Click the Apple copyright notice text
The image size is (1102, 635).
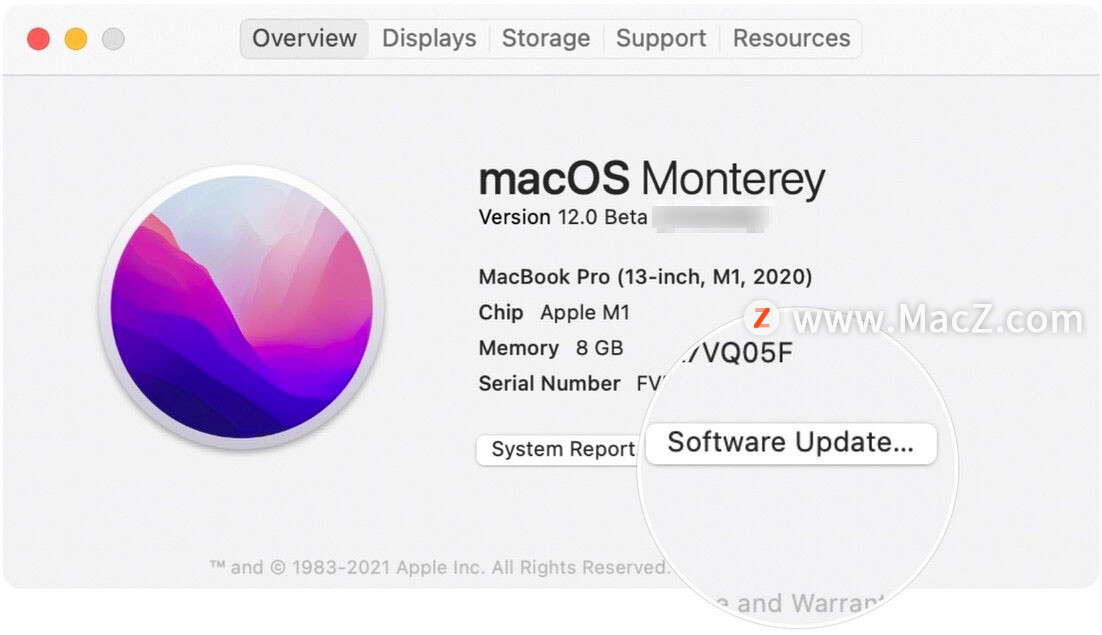point(440,567)
